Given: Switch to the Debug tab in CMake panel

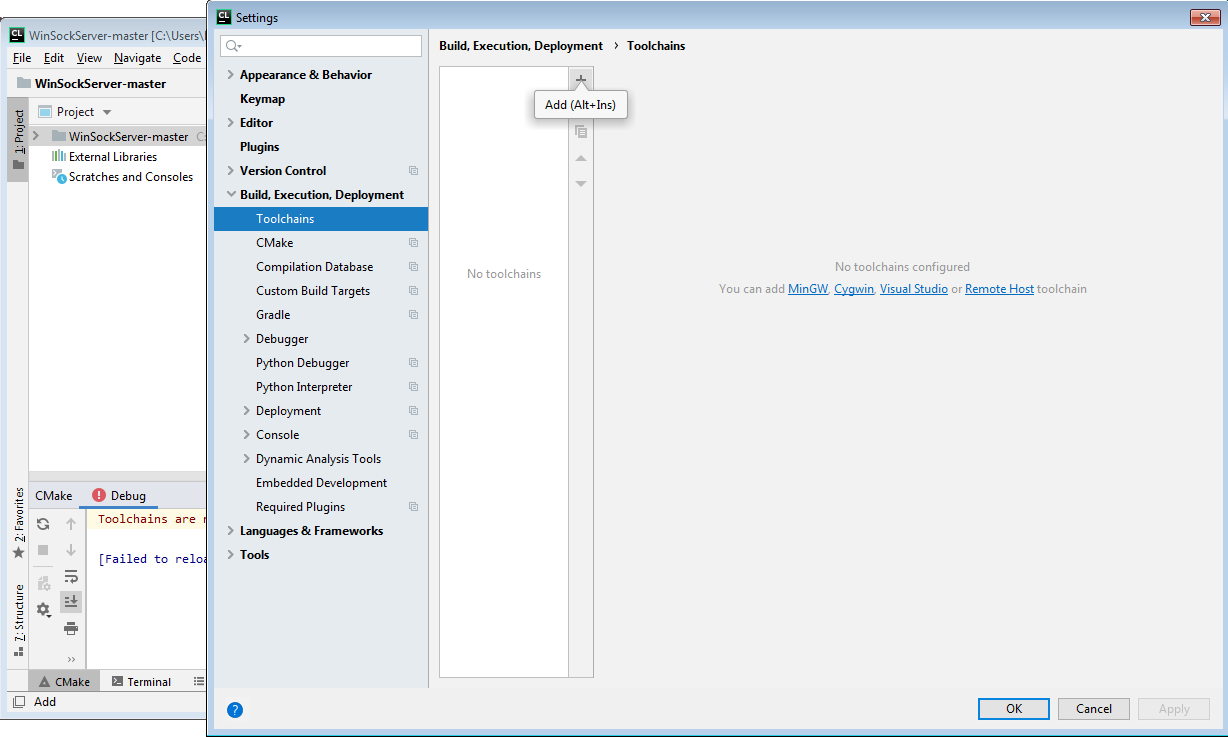Looking at the screenshot, I should tap(119, 495).
